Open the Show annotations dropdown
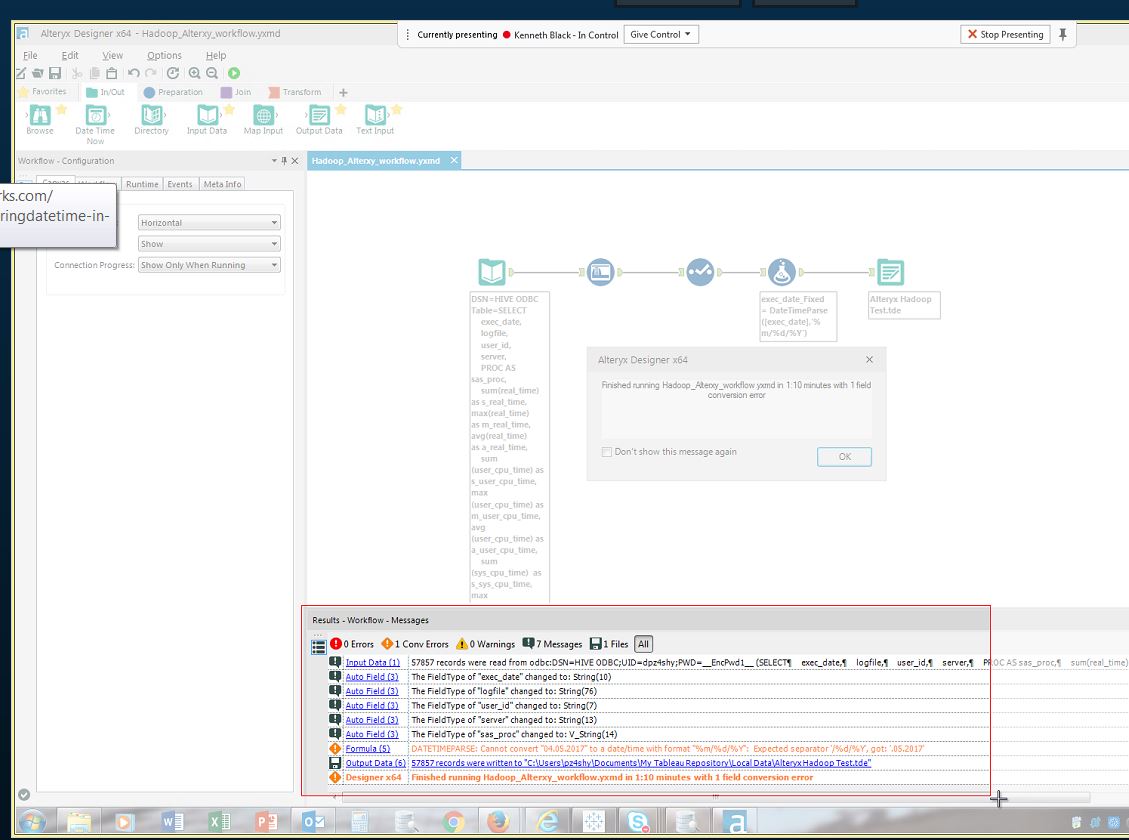The height and width of the screenshot is (840, 1129). (209, 244)
